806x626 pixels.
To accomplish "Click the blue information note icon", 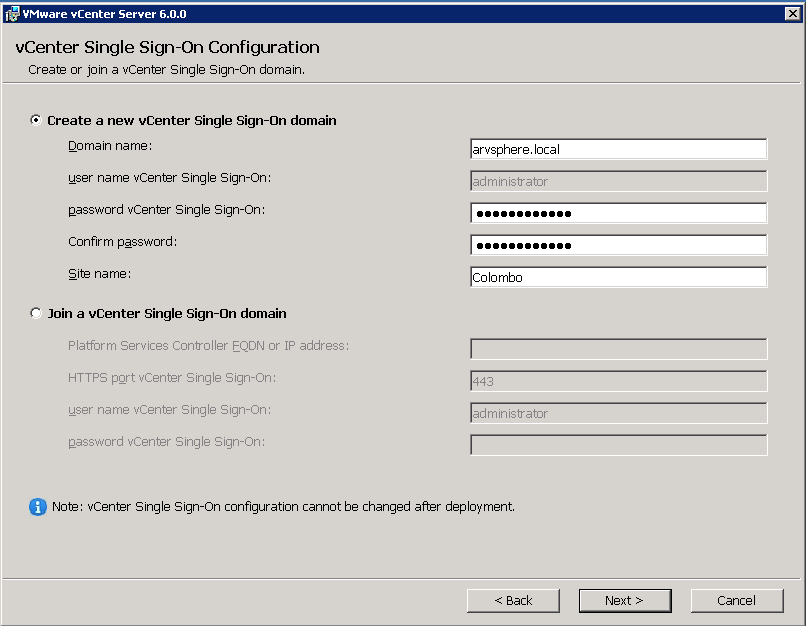I will click(x=38, y=507).
